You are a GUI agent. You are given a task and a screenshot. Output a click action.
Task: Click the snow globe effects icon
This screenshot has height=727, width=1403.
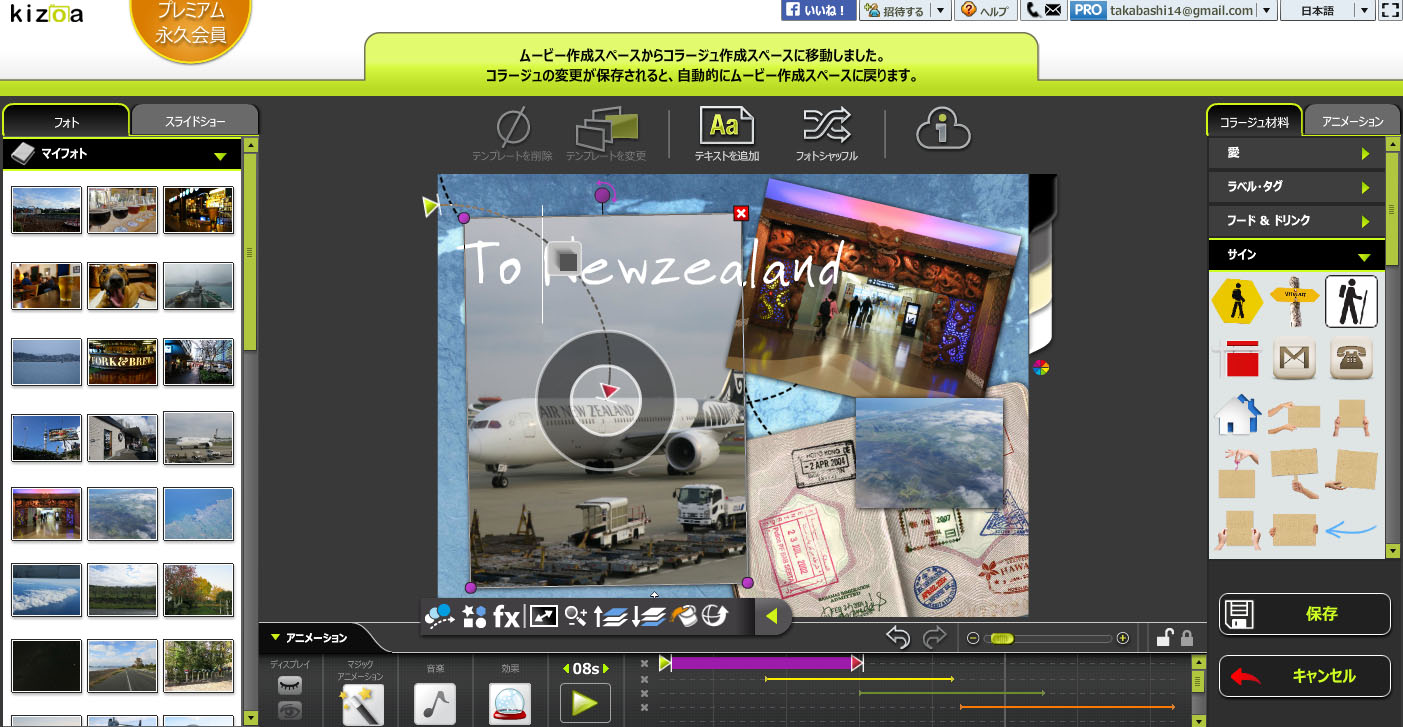tap(510, 703)
